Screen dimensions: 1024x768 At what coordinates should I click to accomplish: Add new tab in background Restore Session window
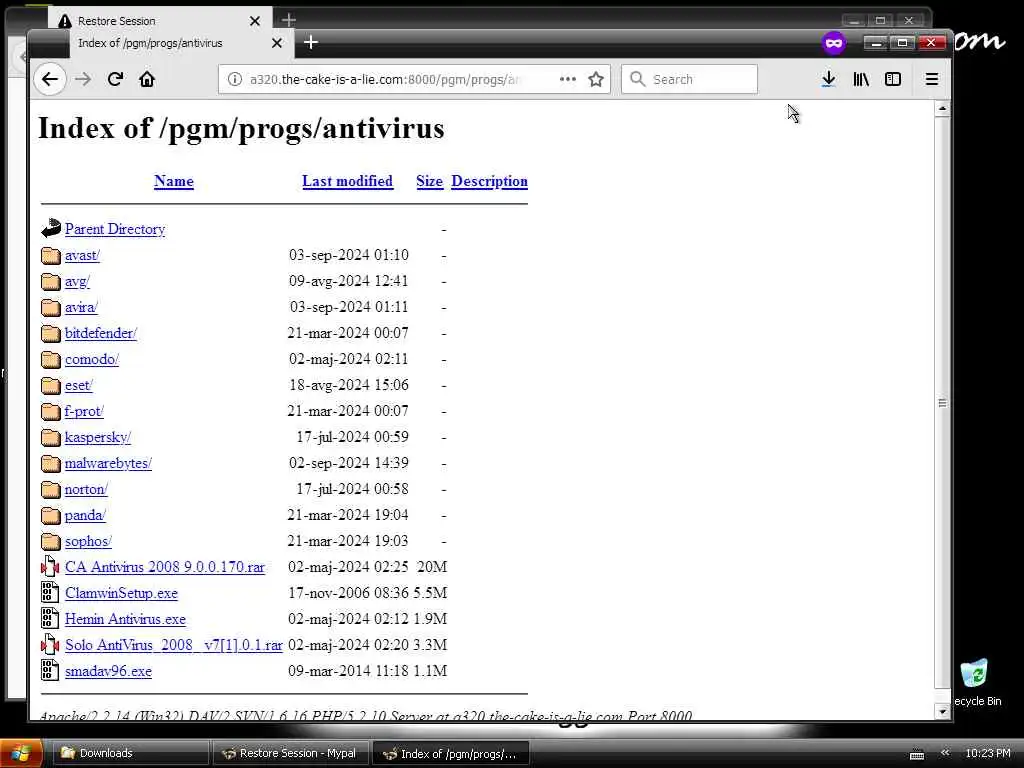[x=289, y=20]
